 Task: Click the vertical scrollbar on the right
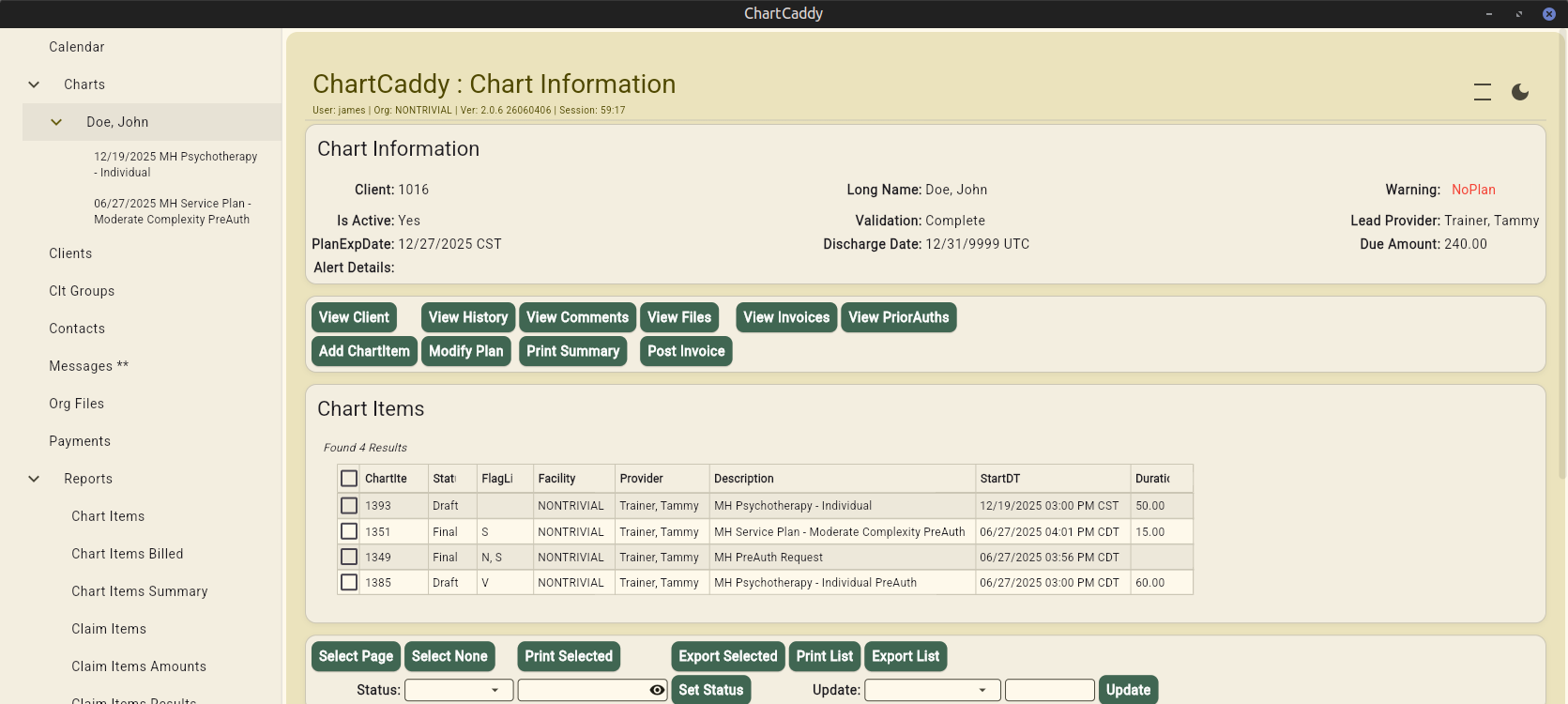pyautogui.click(x=1562, y=253)
